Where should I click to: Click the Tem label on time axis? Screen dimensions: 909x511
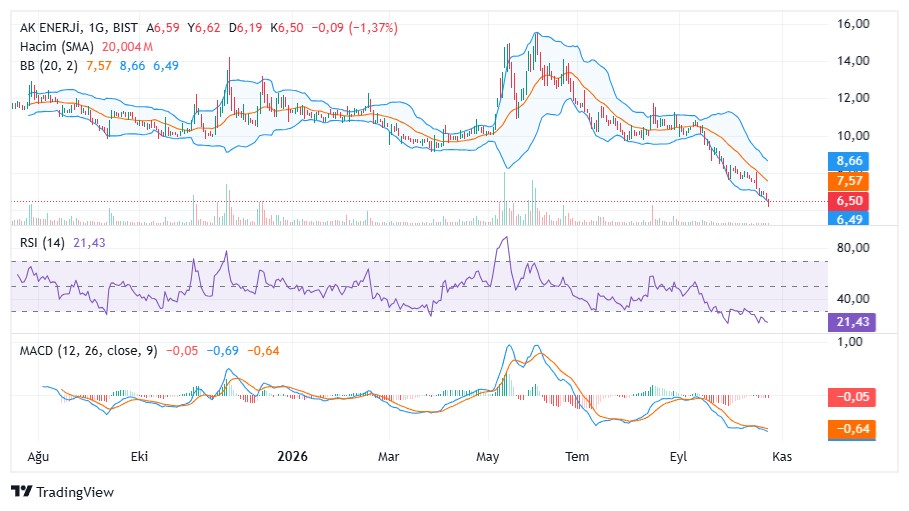pos(577,456)
